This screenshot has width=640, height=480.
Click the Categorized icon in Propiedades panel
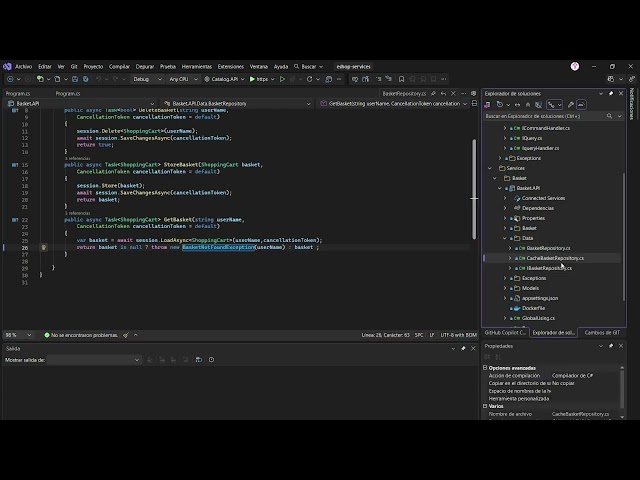click(x=487, y=357)
